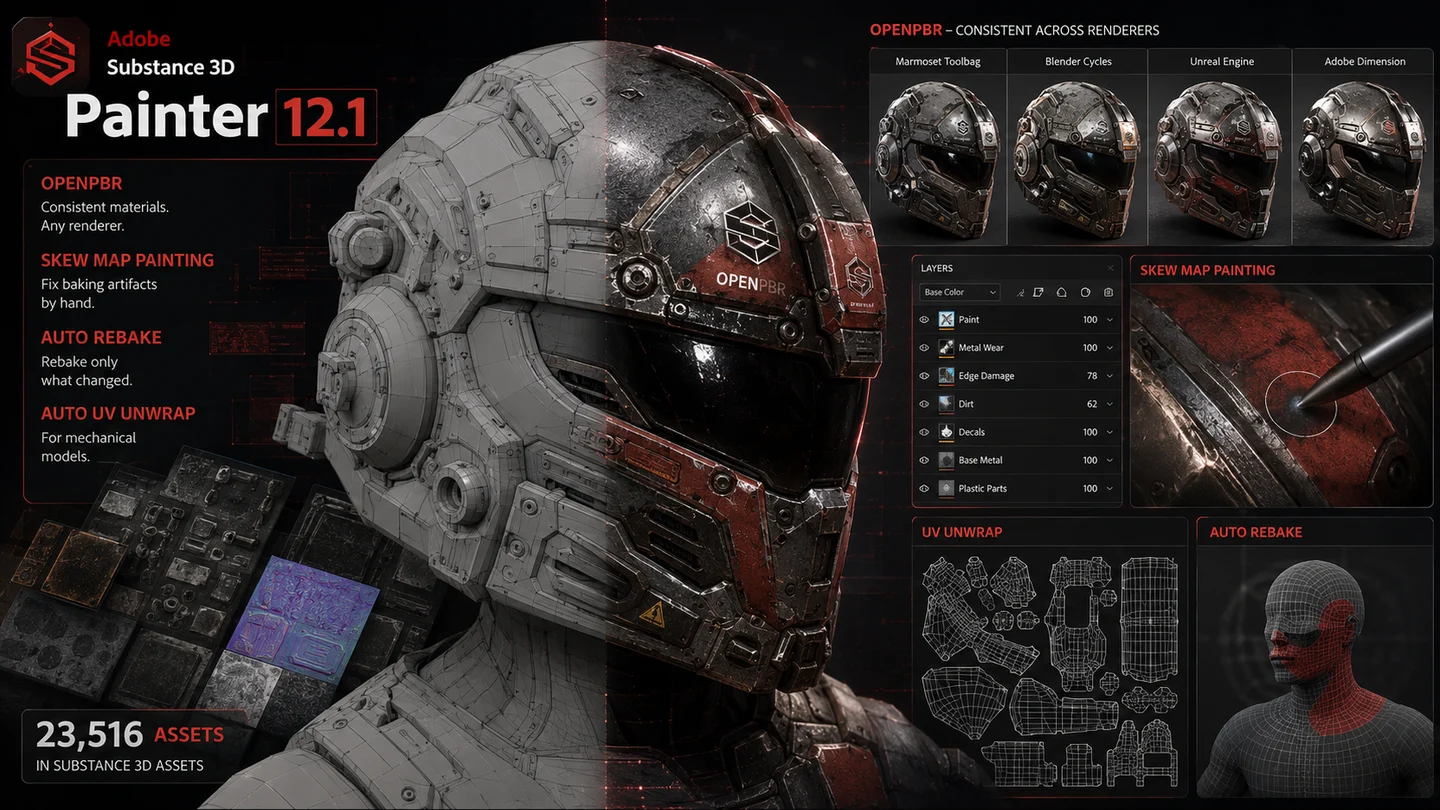The image size is (1440, 810).
Task: Click the Plastic Parts layer name
Action: pyautogui.click(x=983, y=488)
